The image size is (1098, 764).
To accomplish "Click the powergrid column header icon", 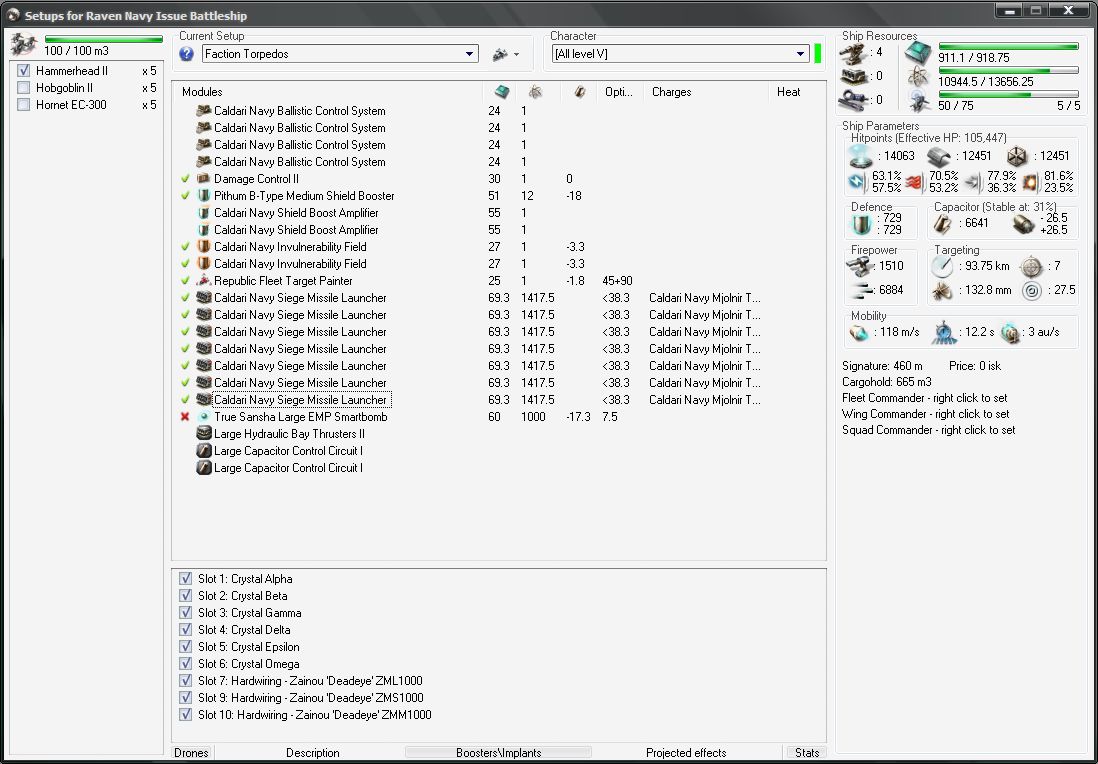I will pos(535,92).
